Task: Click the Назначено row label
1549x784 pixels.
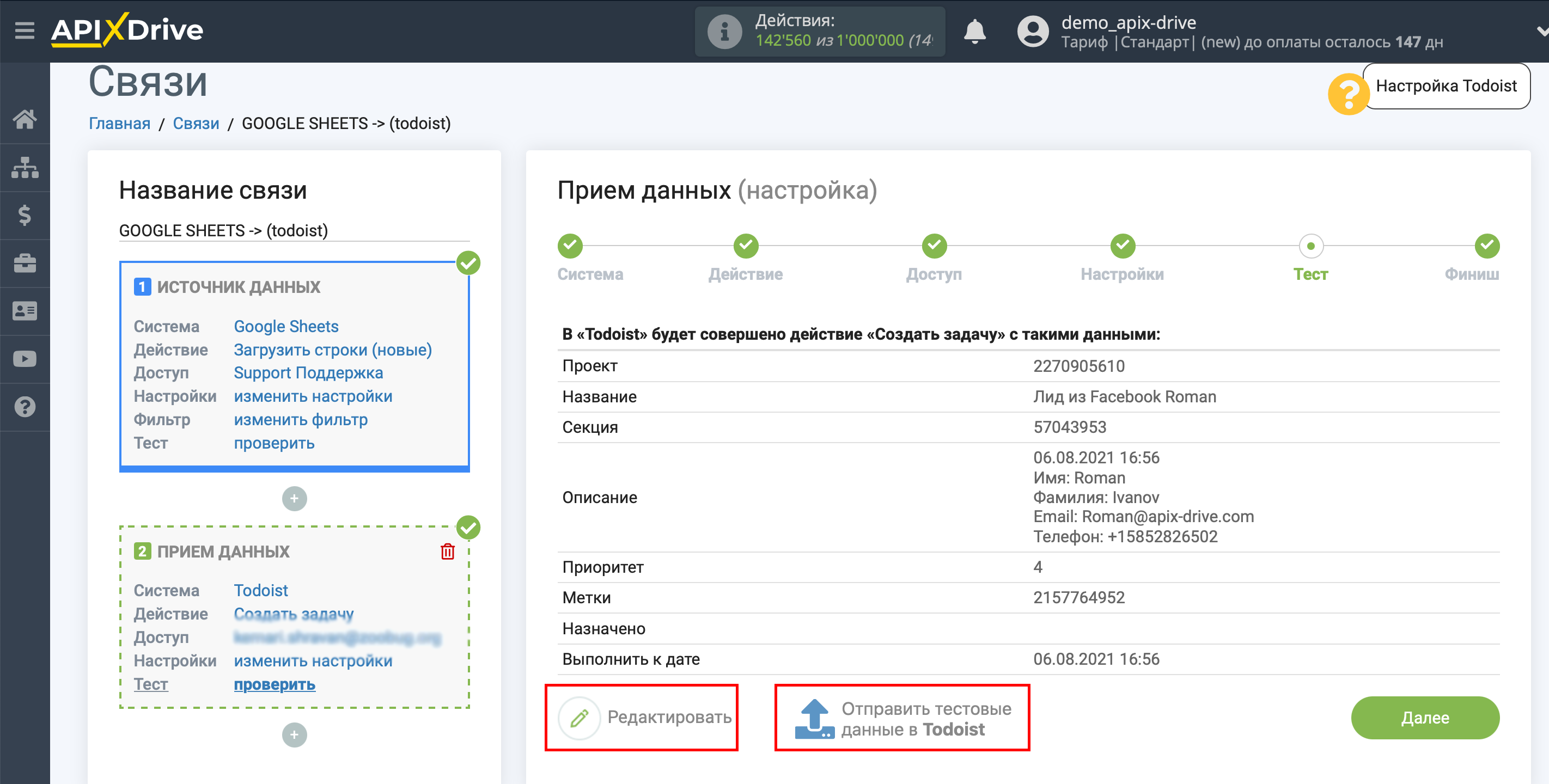Action: point(603,628)
